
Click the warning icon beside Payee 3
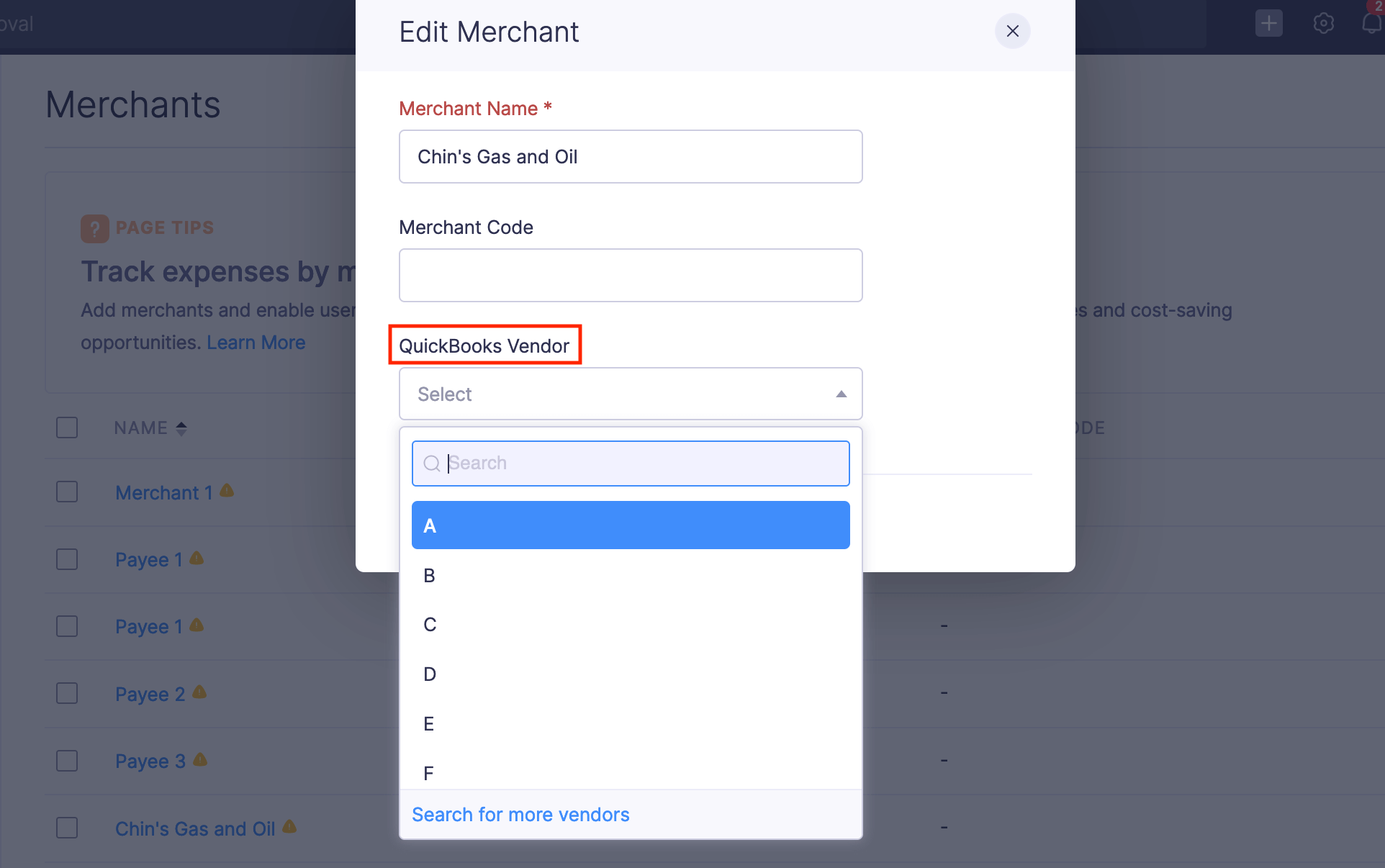(200, 760)
